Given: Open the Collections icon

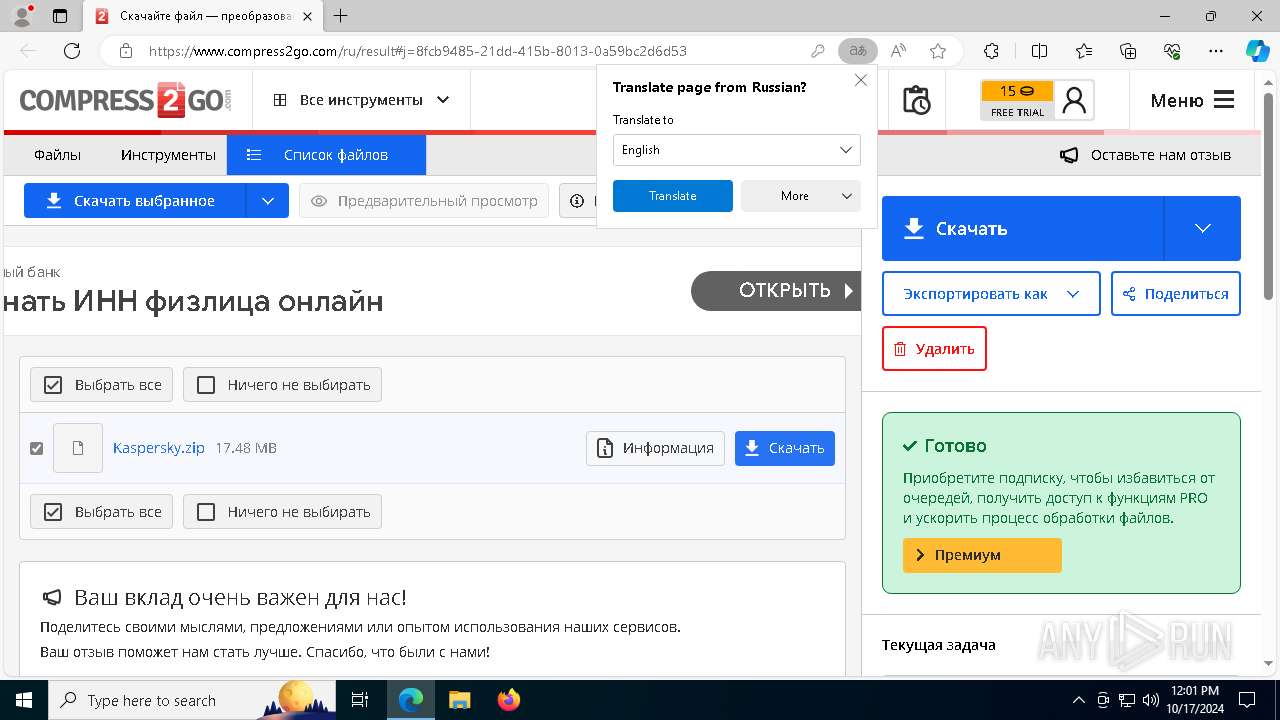Looking at the screenshot, I should (x=1128, y=51).
